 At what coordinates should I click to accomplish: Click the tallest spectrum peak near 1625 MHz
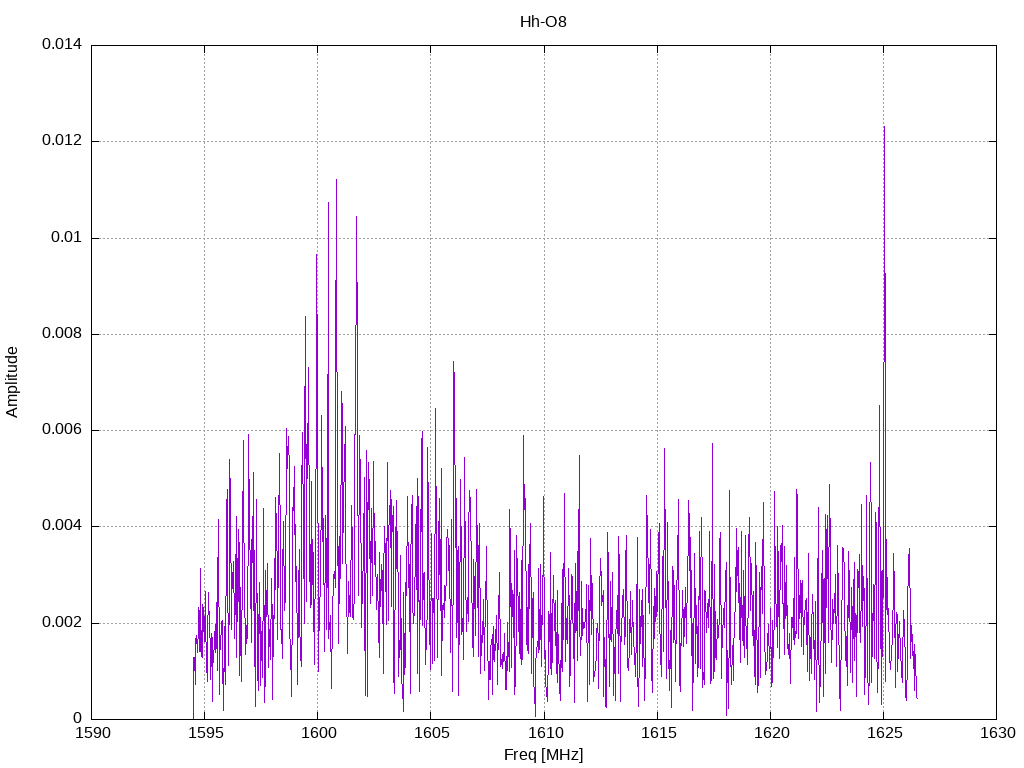(884, 130)
